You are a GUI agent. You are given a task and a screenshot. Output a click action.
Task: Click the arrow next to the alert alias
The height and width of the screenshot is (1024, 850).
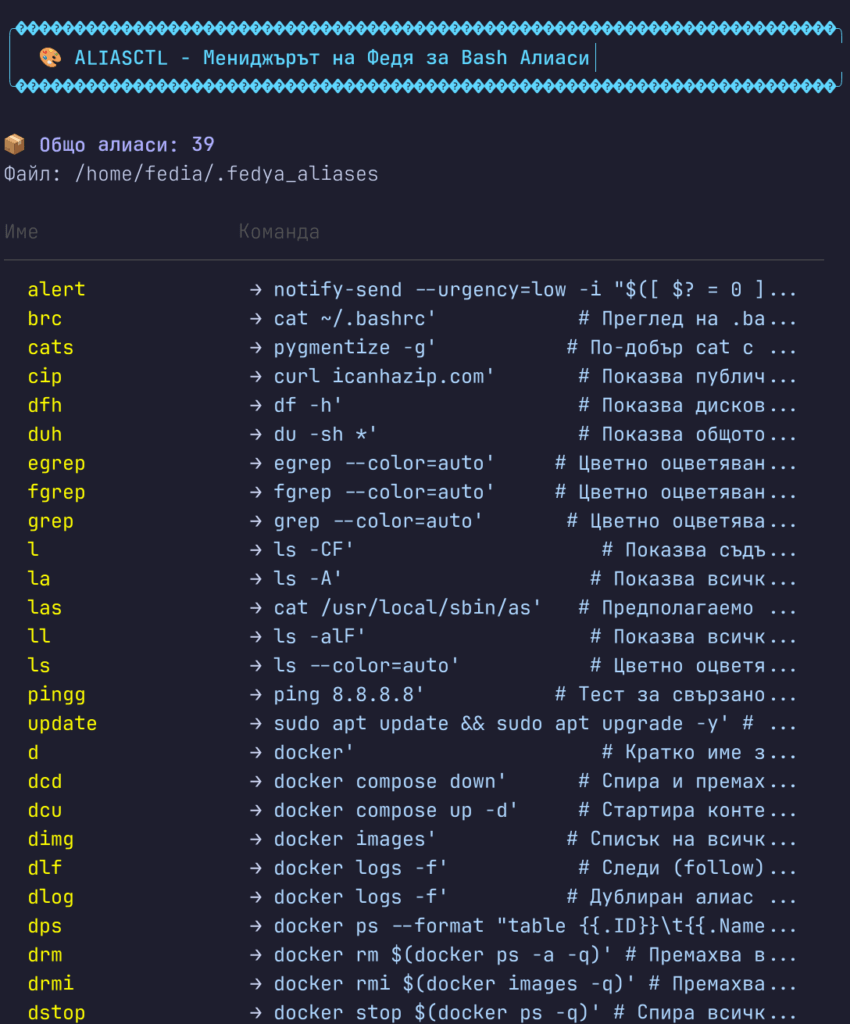(255, 290)
